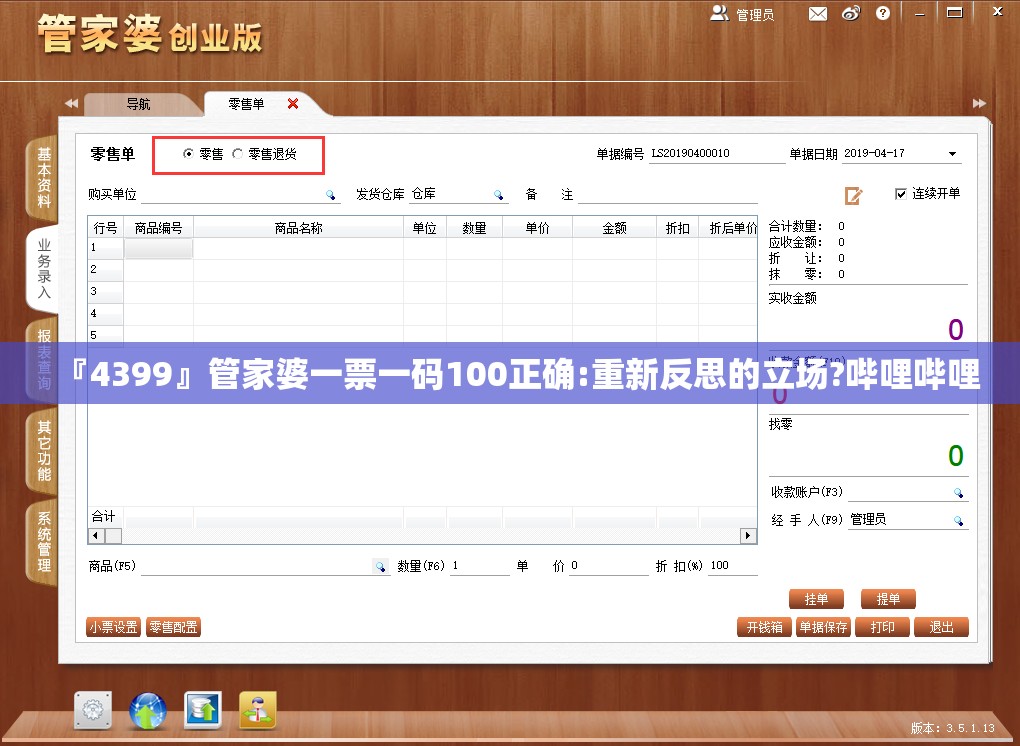Image resolution: width=1020 pixels, height=746 pixels.
Task: Click the 开钱箱 button
Action: [x=764, y=627]
